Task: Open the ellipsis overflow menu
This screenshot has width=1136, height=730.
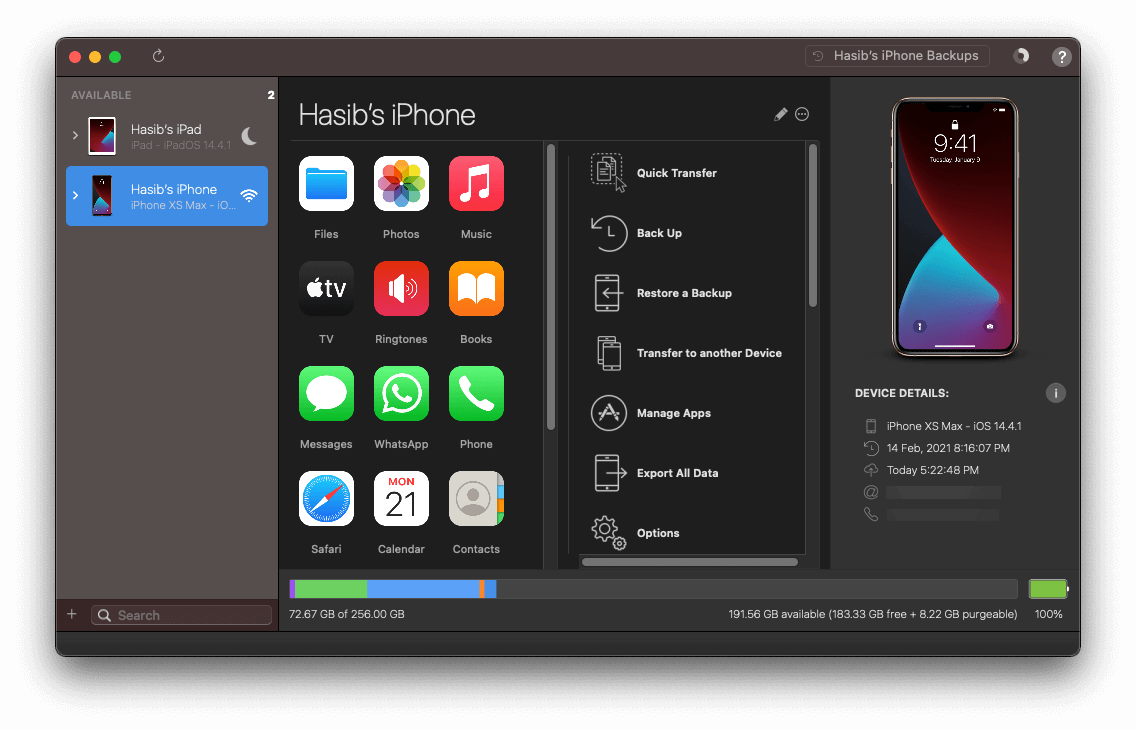Action: pos(802,114)
